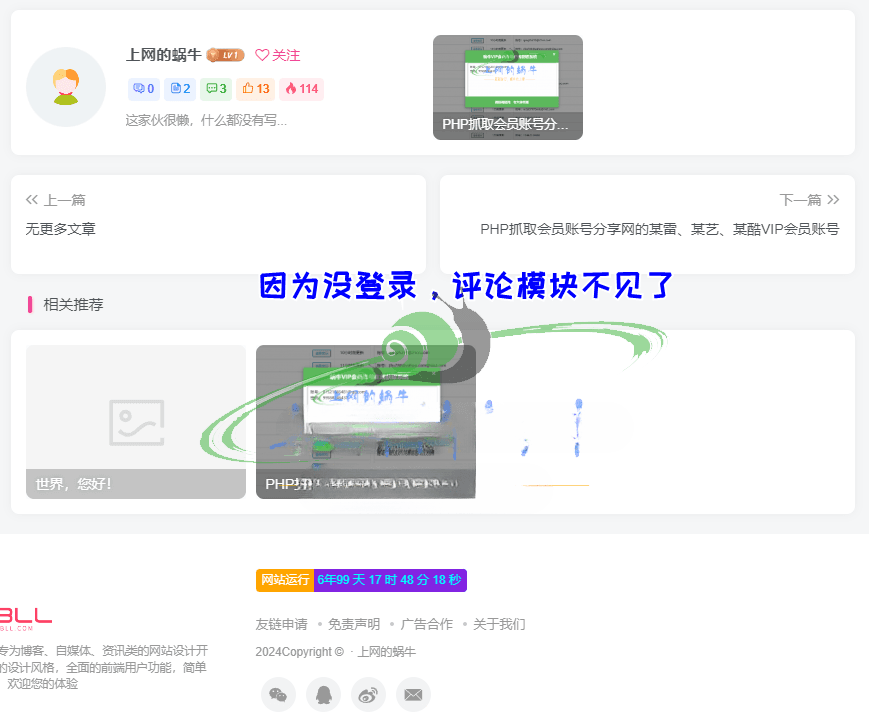Go to previous article via 上一篇
Image resolution: width=869 pixels, height=719 pixels.
coord(56,200)
